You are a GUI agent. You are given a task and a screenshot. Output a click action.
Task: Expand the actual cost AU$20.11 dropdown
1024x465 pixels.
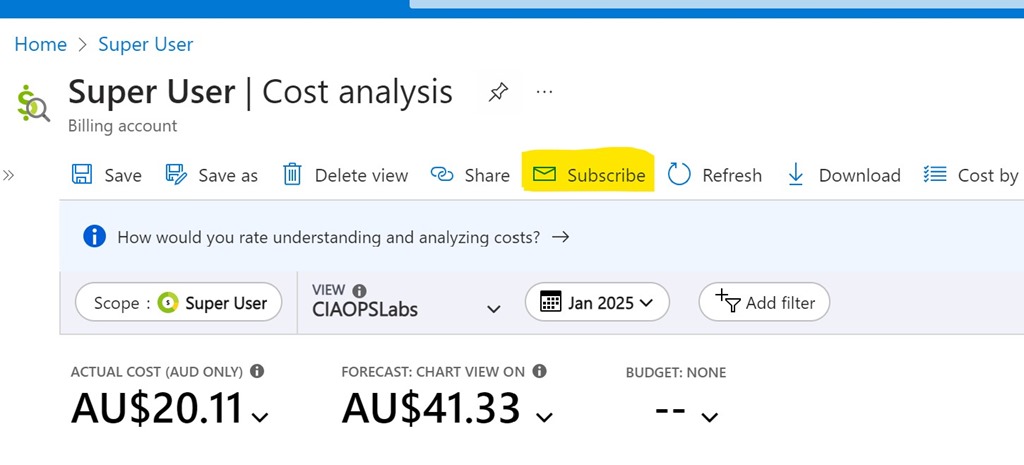(261, 417)
